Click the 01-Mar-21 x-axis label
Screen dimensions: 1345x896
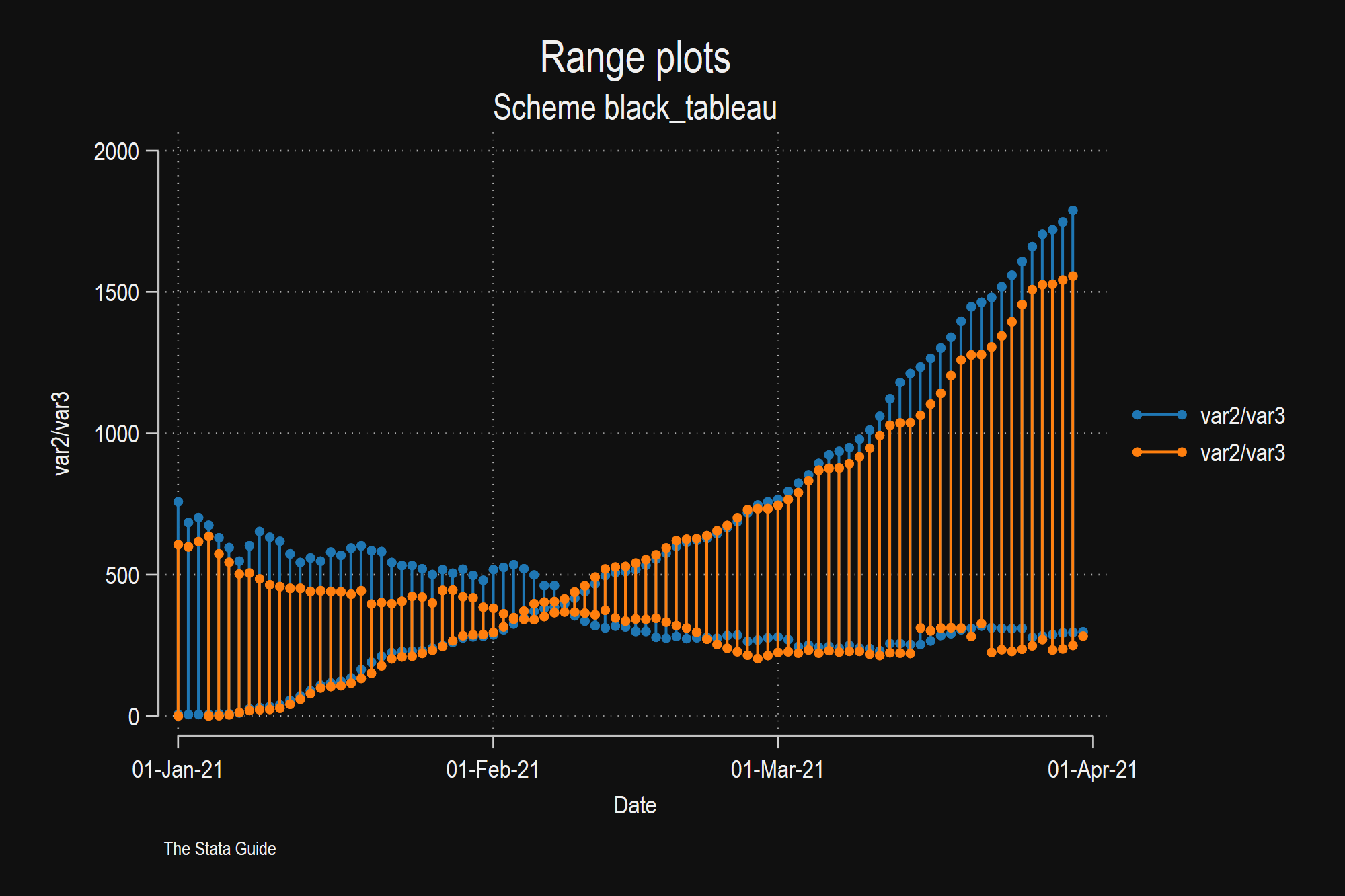pyautogui.click(x=777, y=770)
